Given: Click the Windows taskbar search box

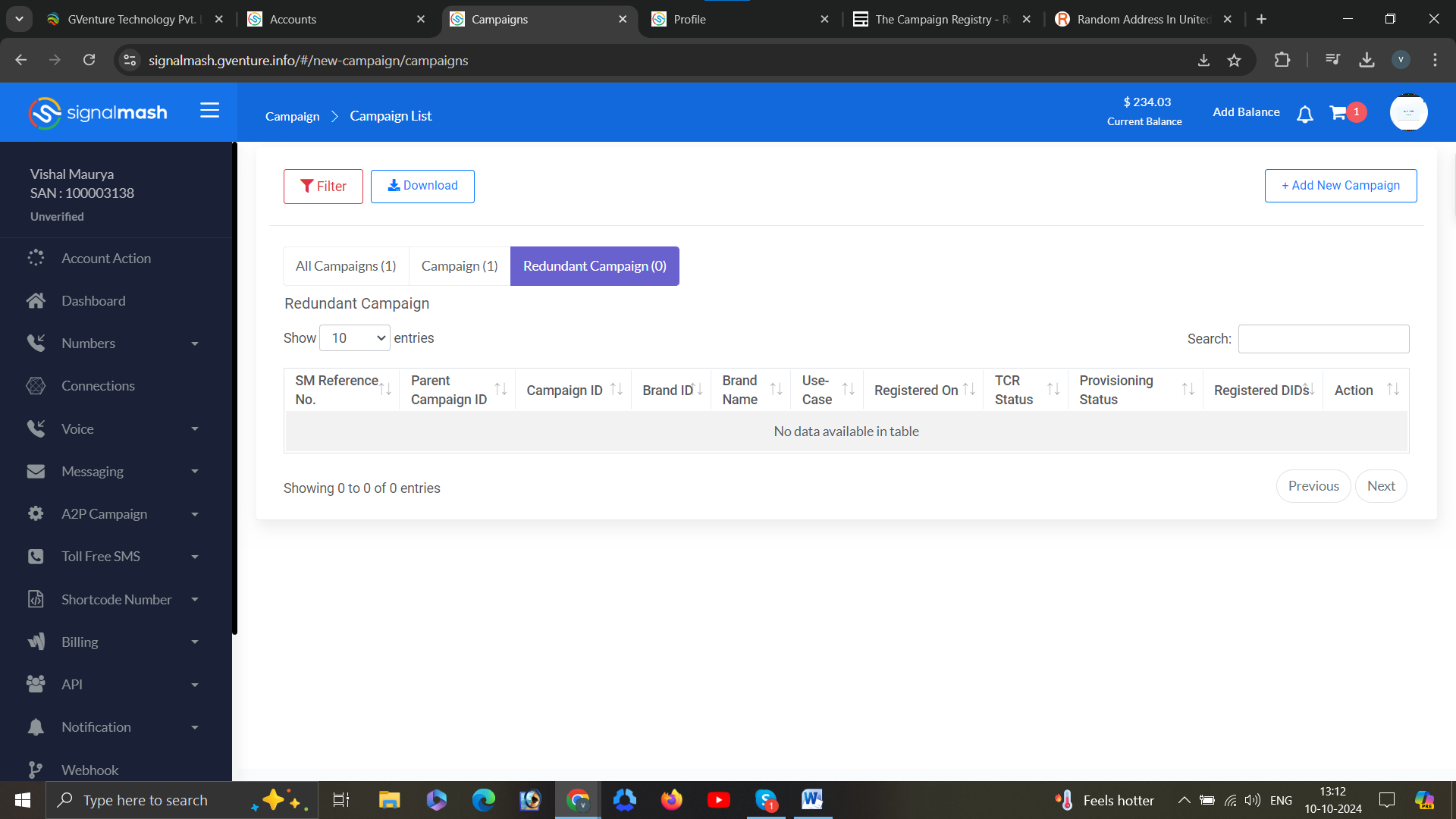Looking at the screenshot, I should pos(182,800).
